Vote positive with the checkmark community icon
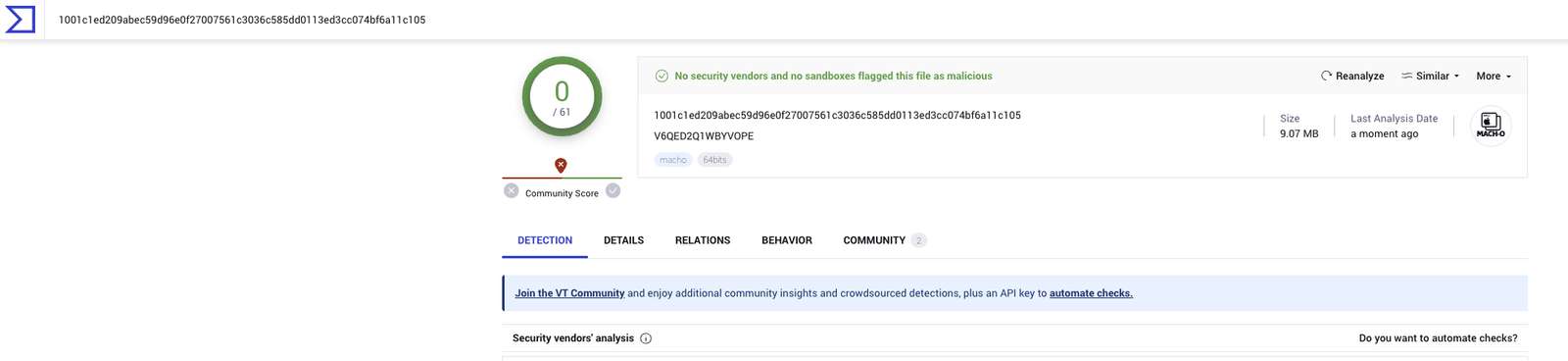1568x361 pixels. click(612, 191)
